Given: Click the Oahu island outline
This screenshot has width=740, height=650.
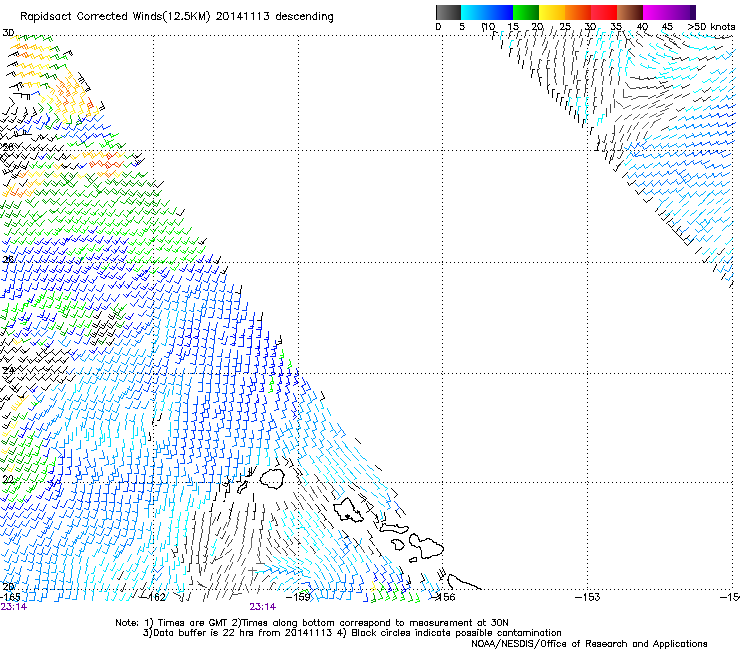Looking at the screenshot, I should click(348, 511).
